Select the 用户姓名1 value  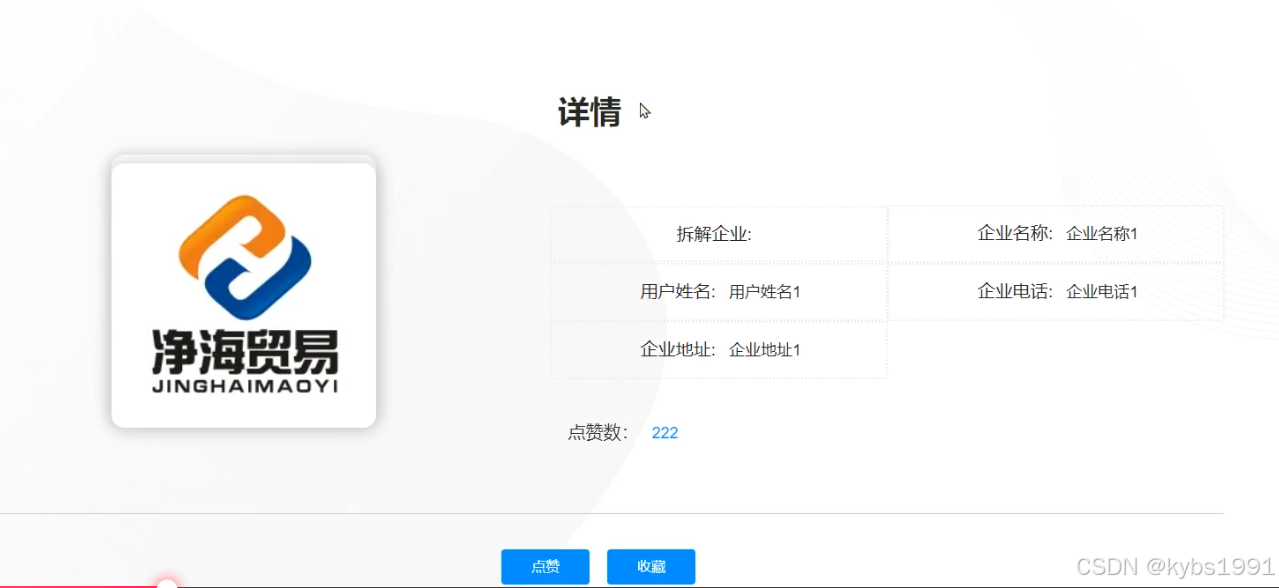click(x=765, y=292)
